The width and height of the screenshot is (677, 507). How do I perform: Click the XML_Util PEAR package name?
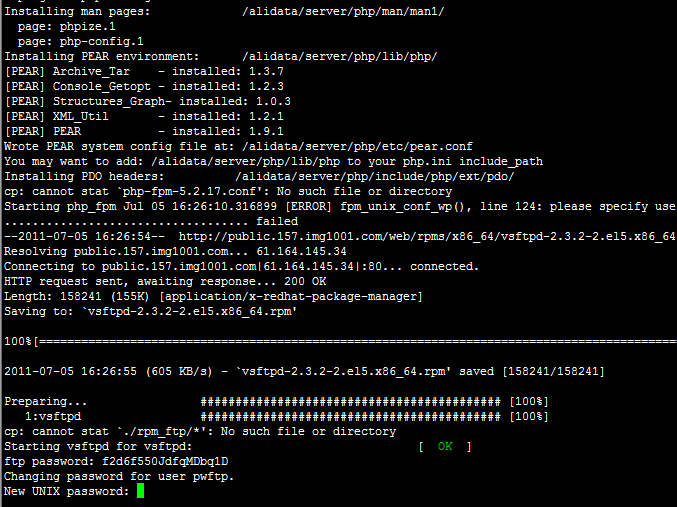click(x=81, y=117)
